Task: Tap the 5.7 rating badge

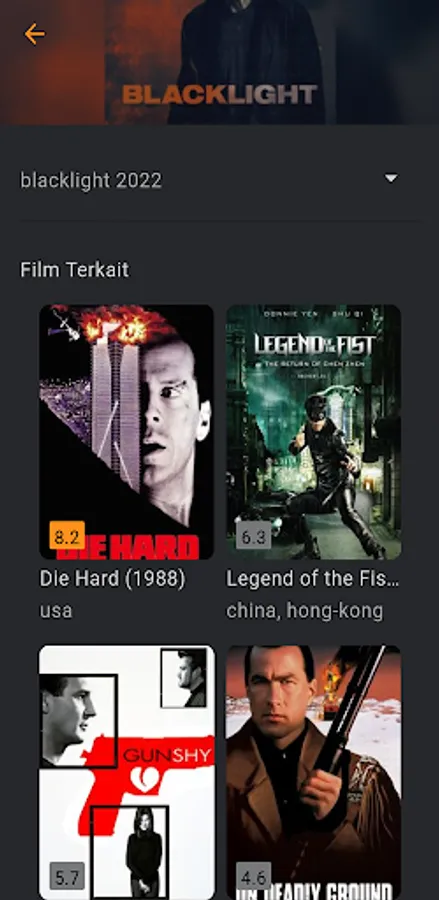Action: tap(67, 876)
